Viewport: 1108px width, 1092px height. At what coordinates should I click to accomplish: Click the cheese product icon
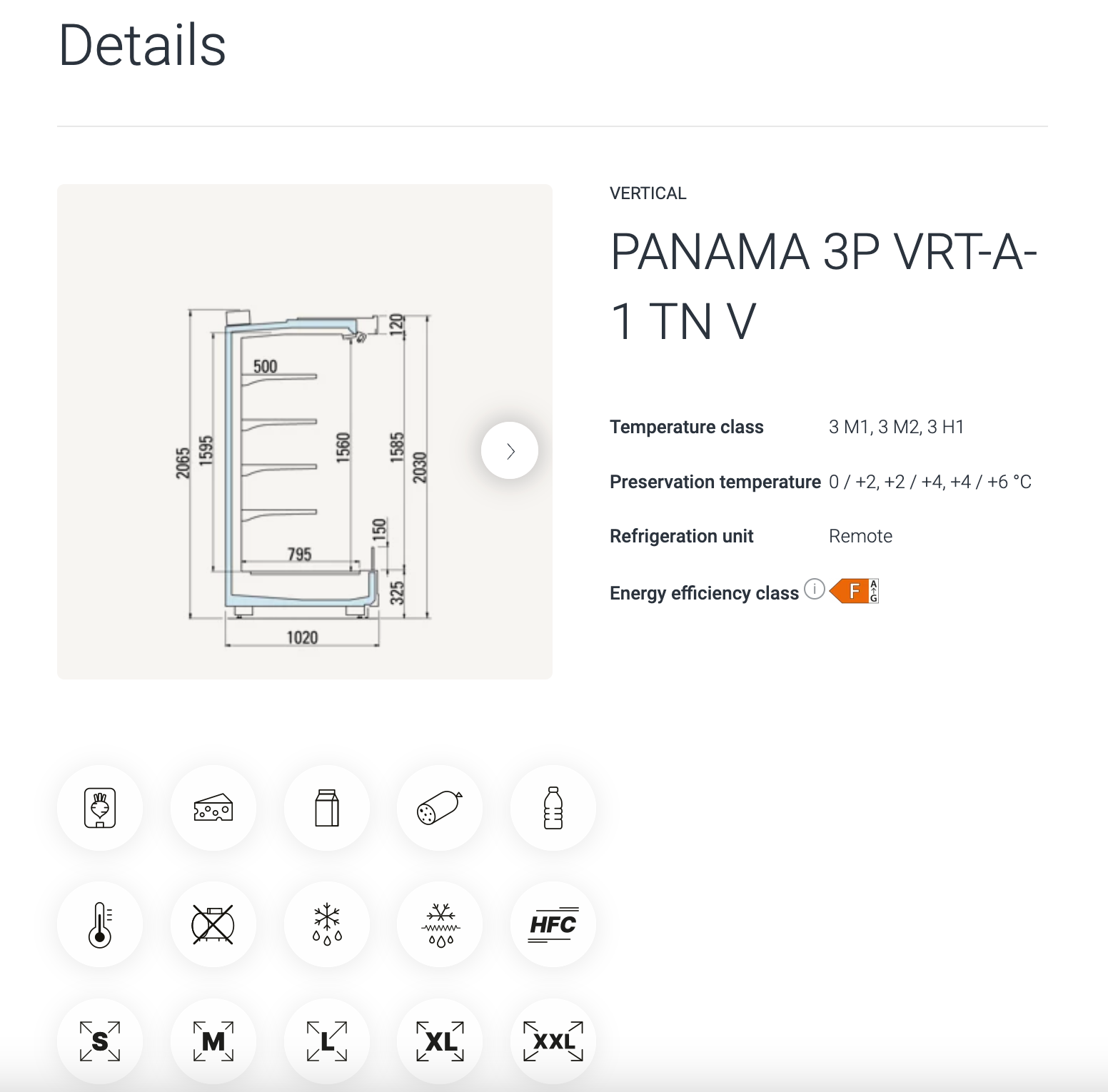(x=213, y=808)
